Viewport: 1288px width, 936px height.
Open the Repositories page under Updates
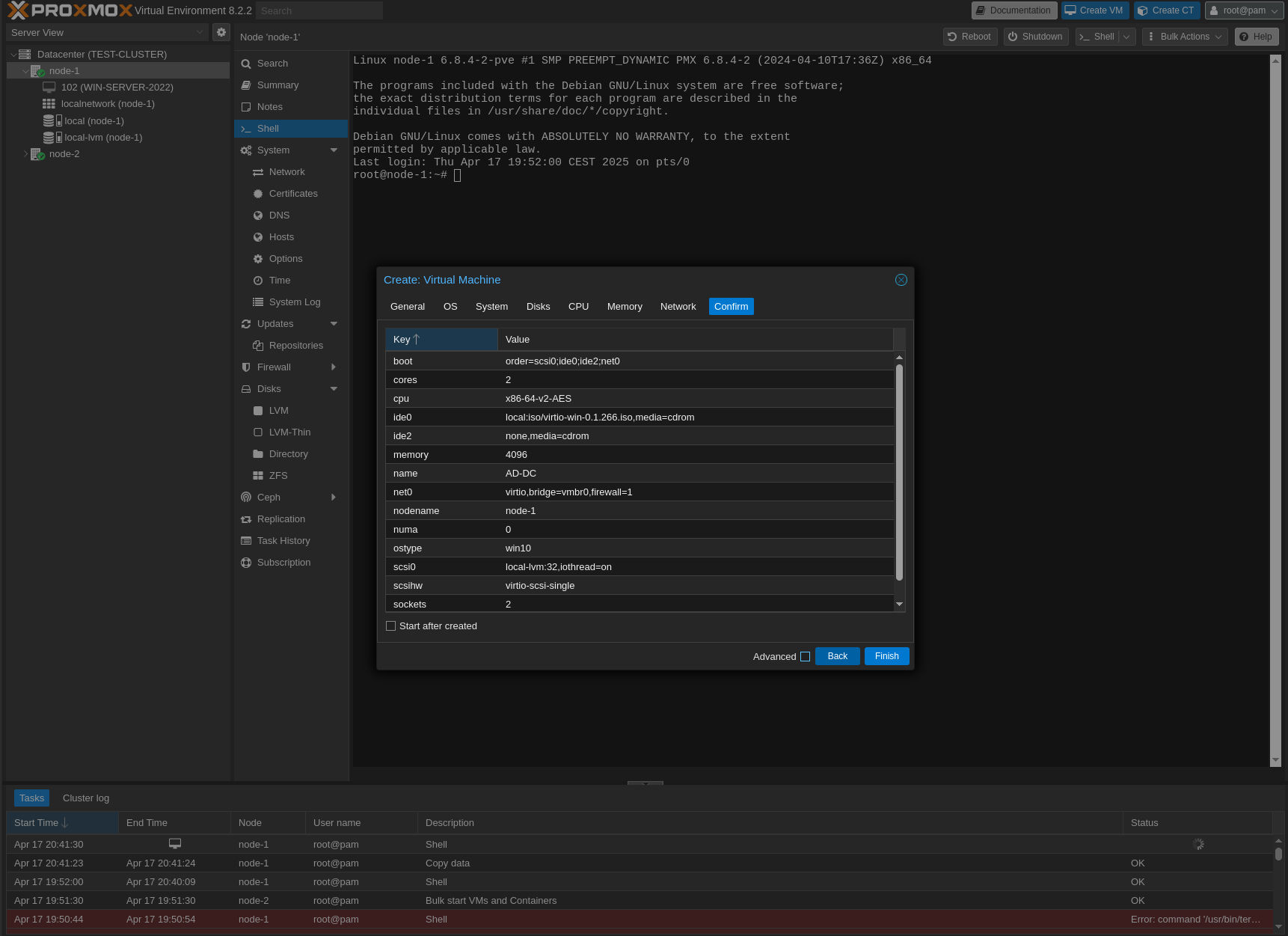point(296,345)
